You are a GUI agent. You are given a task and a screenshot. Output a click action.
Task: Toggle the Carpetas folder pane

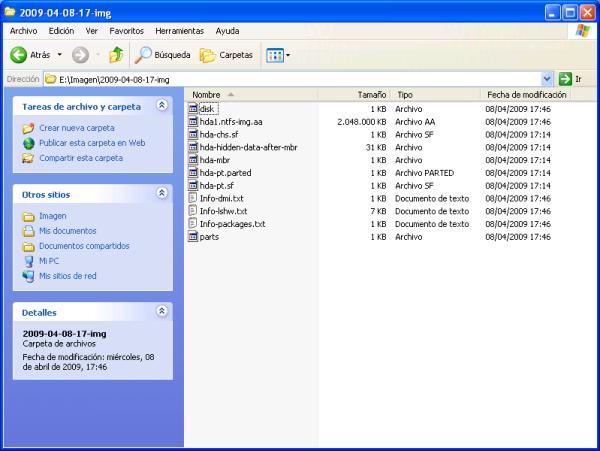[227, 55]
